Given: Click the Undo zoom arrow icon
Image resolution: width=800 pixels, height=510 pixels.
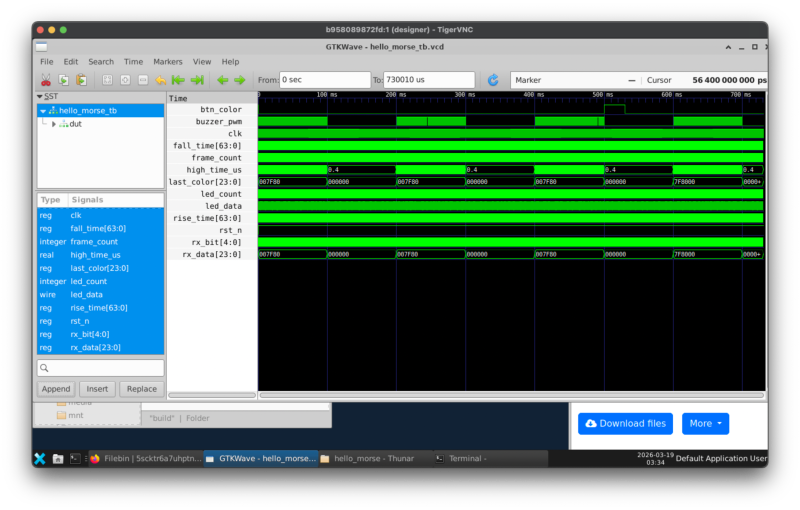Looking at the screenshot, I should click(160, 80).
